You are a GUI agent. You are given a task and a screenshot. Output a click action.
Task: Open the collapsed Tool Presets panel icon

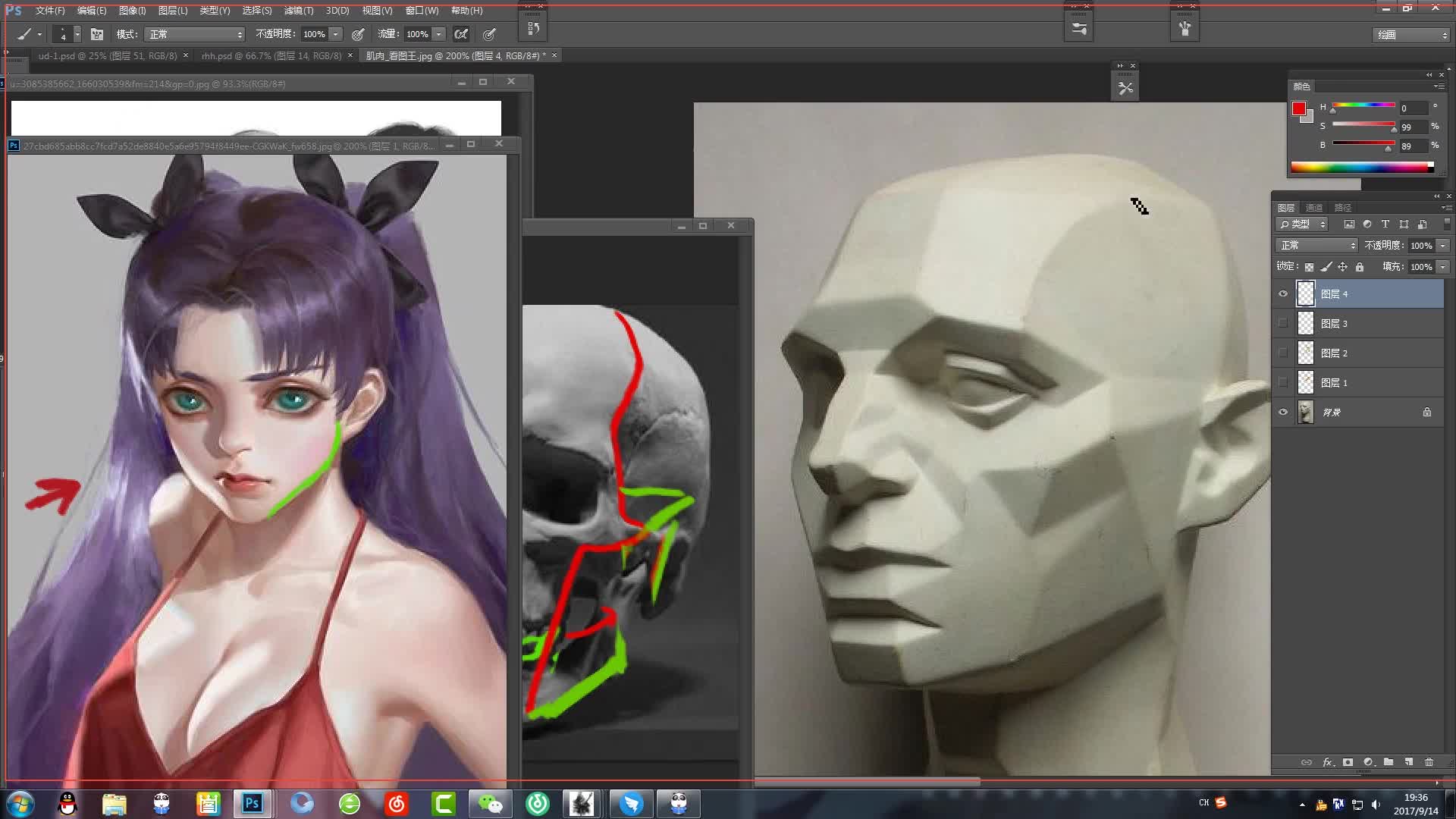tap(1125, 88)
